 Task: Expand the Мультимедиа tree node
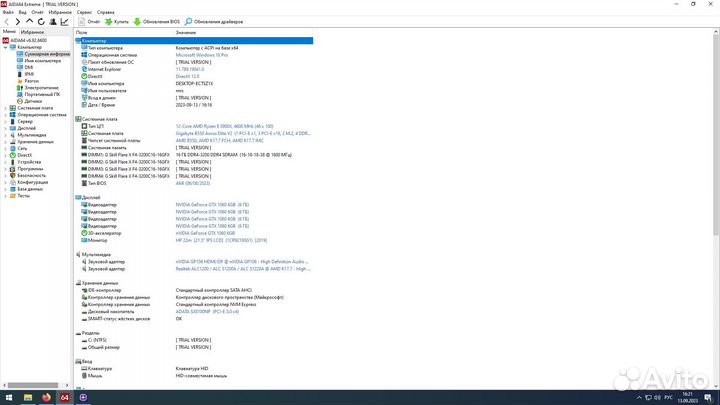point(6,135)
